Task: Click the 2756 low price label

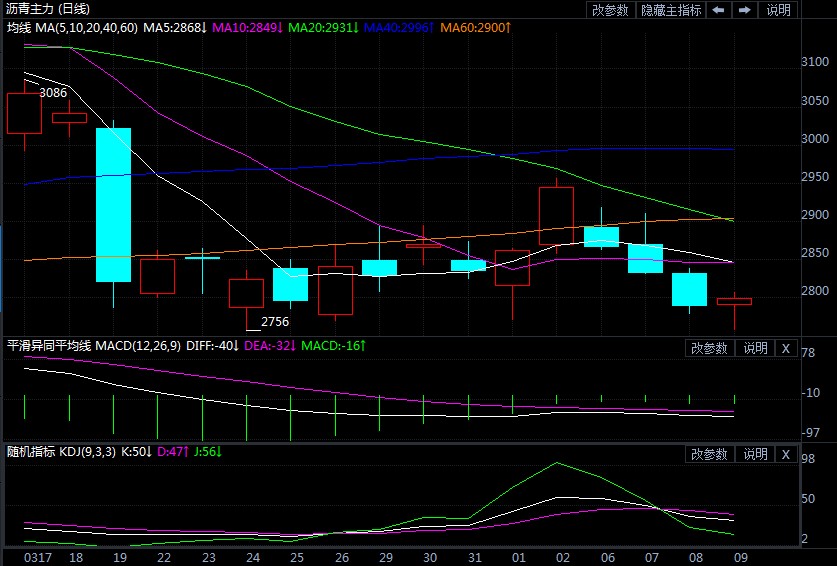Action: [275, 322]
